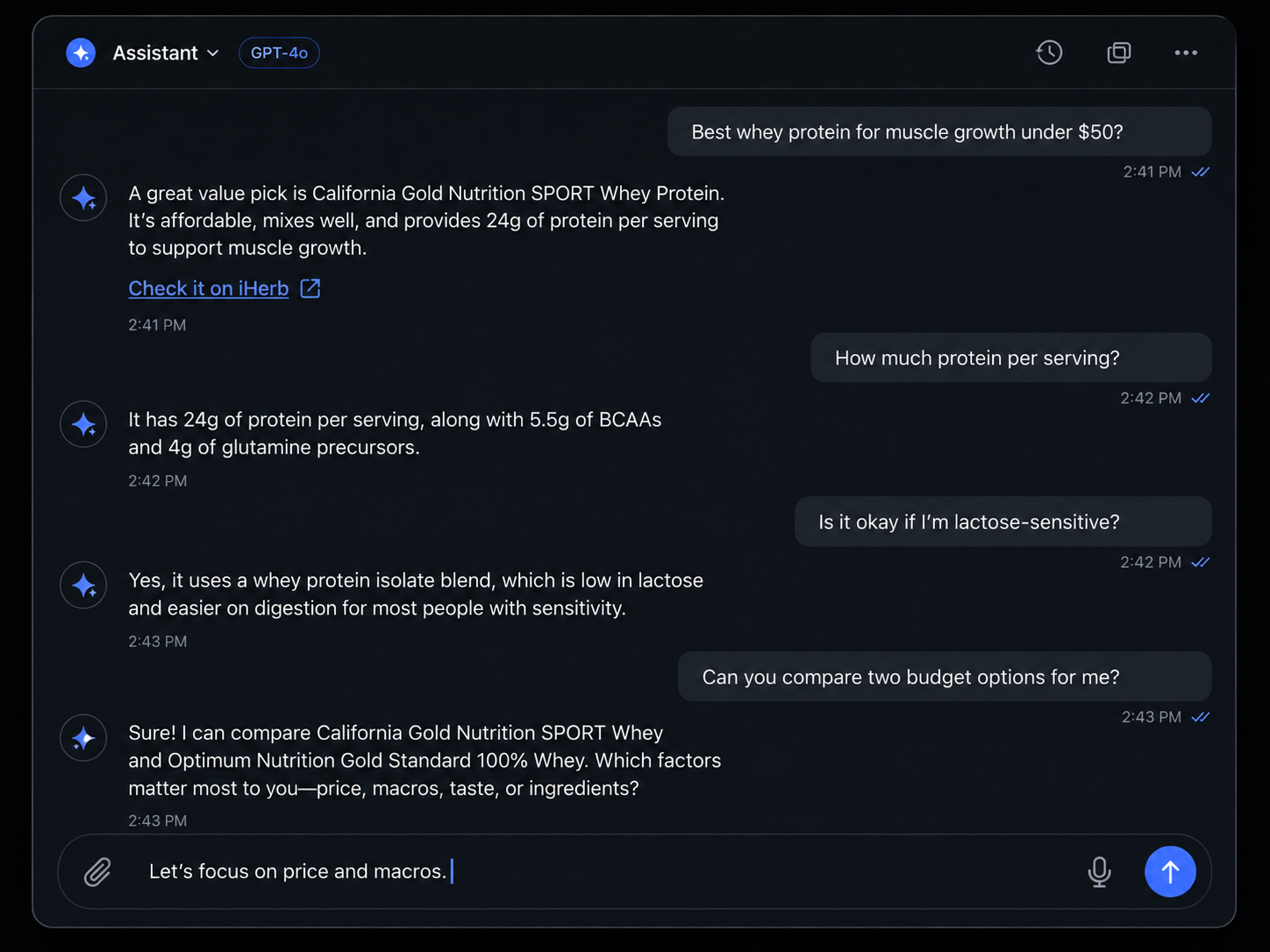Select the GPT-4o model badge
This screenshot has width=1270, height=952.
tap(279, 53)
